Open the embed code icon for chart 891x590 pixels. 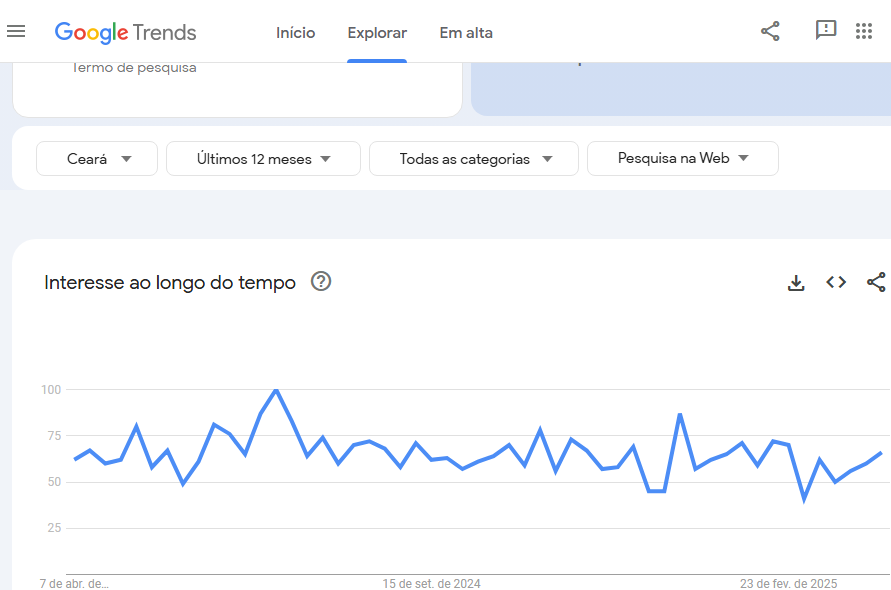[836, 282]
